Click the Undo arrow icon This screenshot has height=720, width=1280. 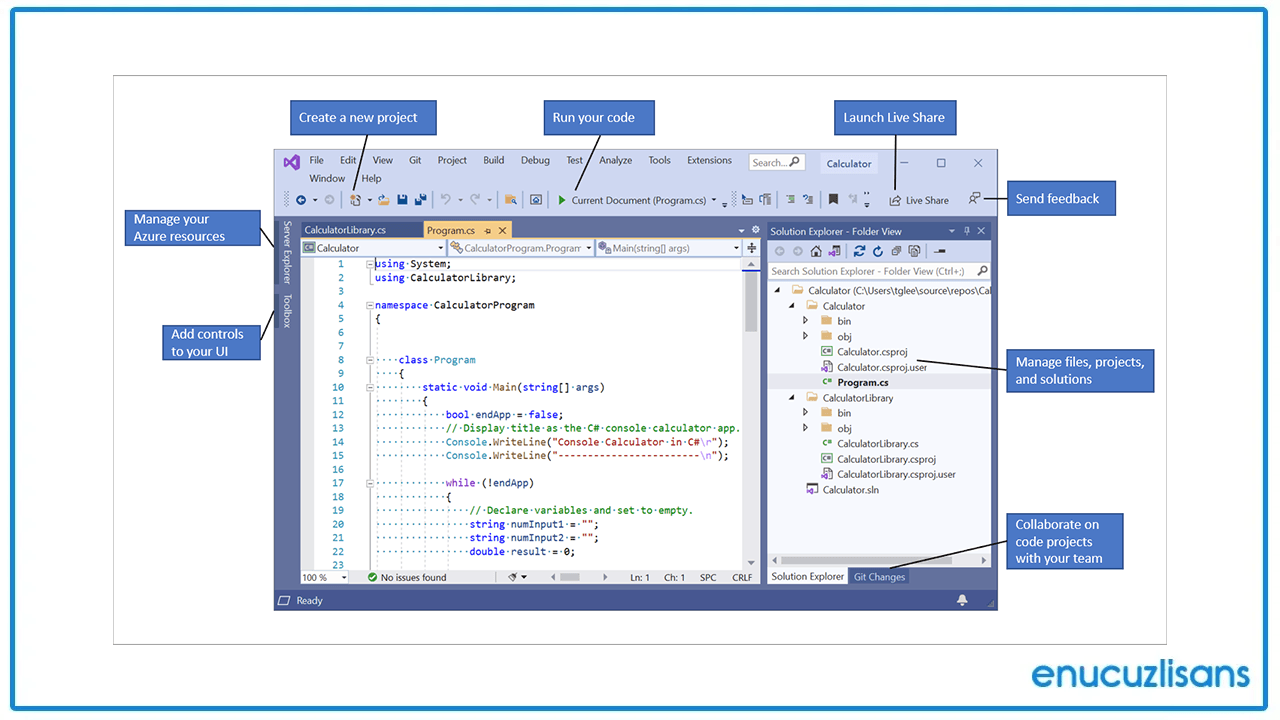(x=445, y=199)
